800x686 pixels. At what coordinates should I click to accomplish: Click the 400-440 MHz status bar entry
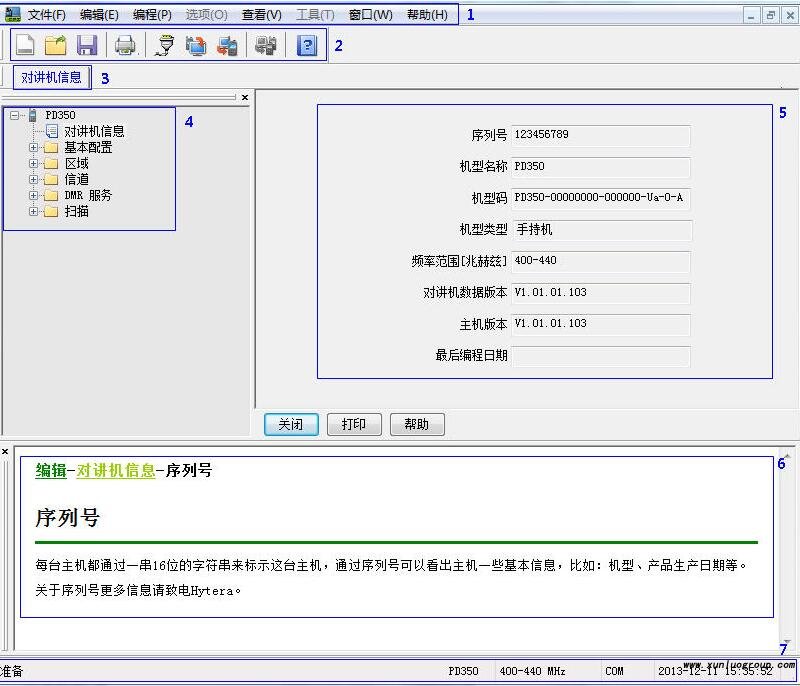click(532, 671)
